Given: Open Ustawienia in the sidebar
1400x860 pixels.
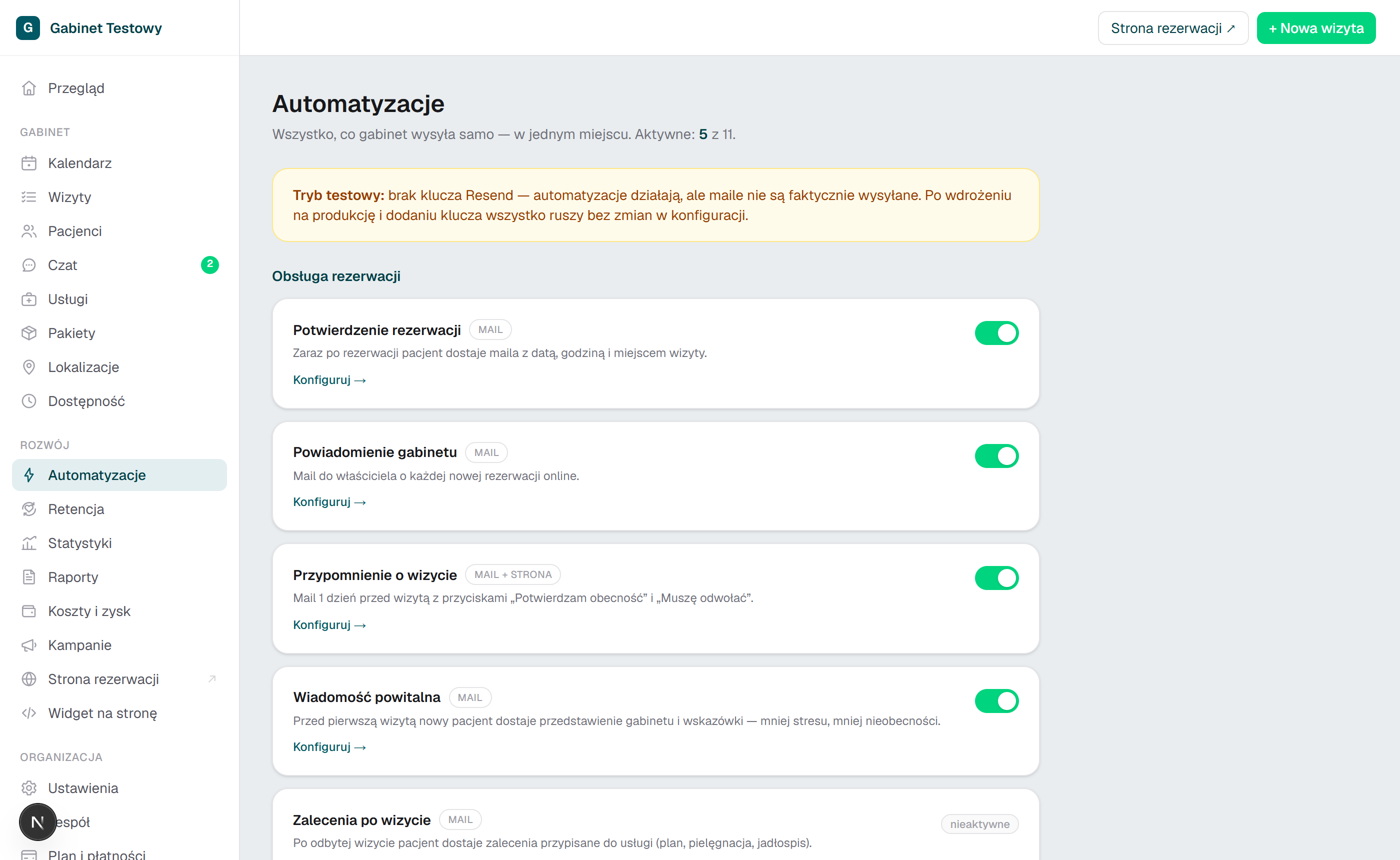Looking at the screenshot, I should pos(119,788).
